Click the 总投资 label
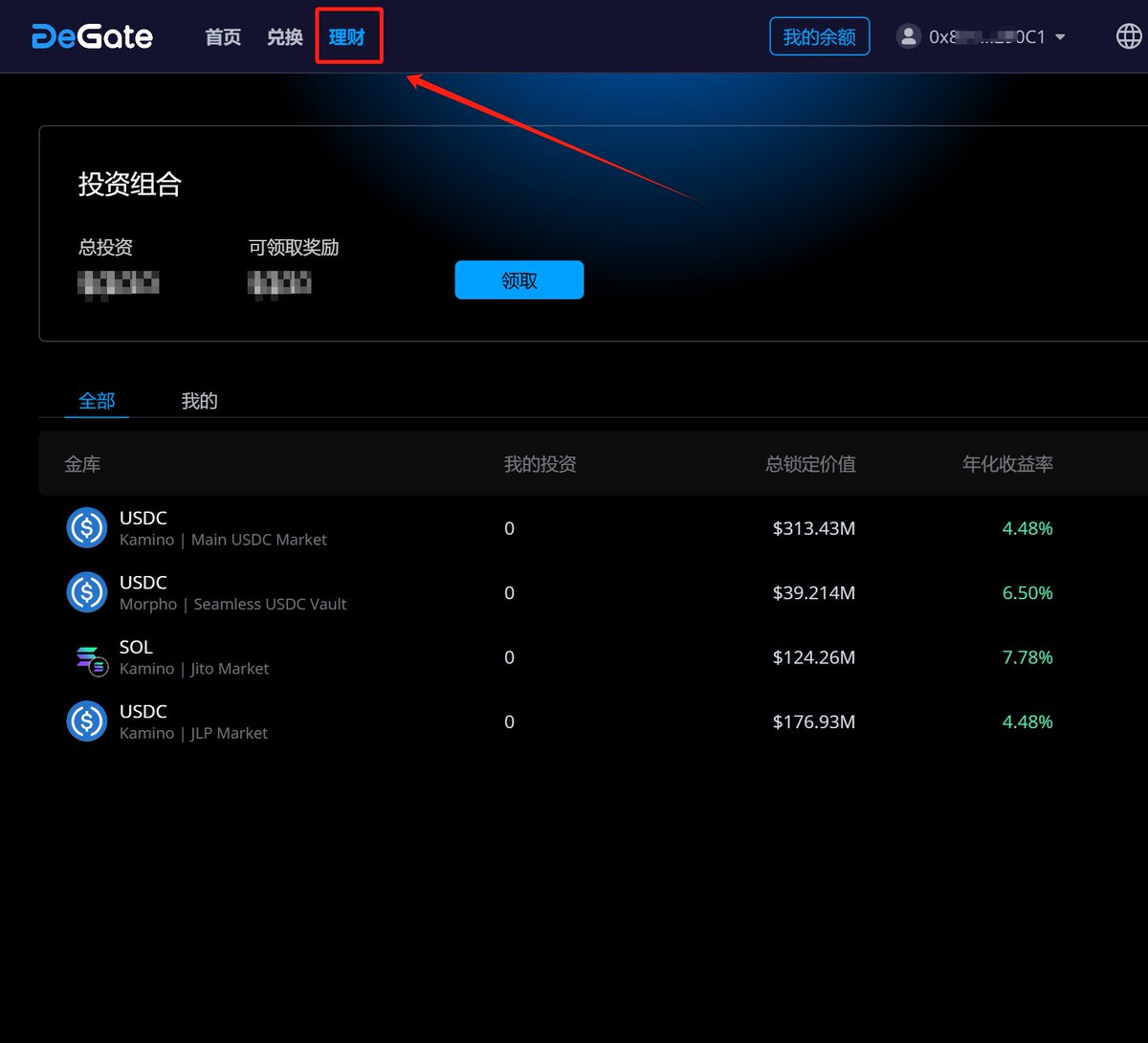This screenshot has height=1043, width=1148. [105, 247]
